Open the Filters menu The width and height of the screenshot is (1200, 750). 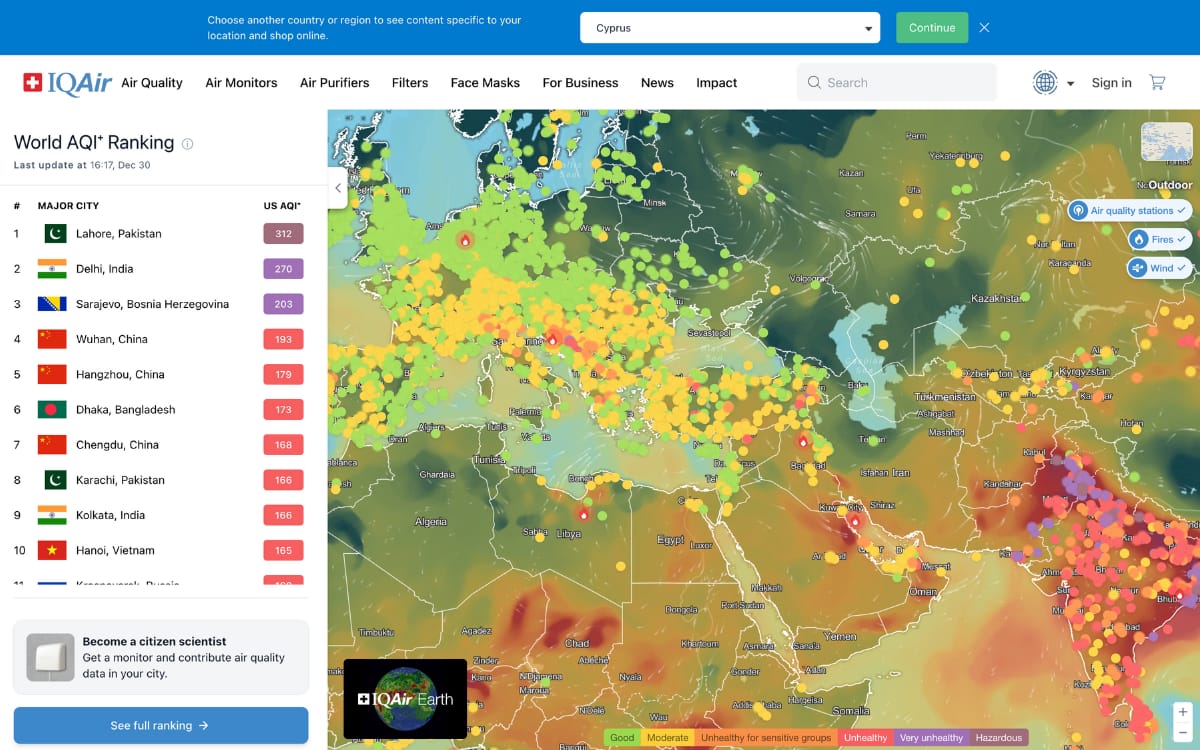410,83
